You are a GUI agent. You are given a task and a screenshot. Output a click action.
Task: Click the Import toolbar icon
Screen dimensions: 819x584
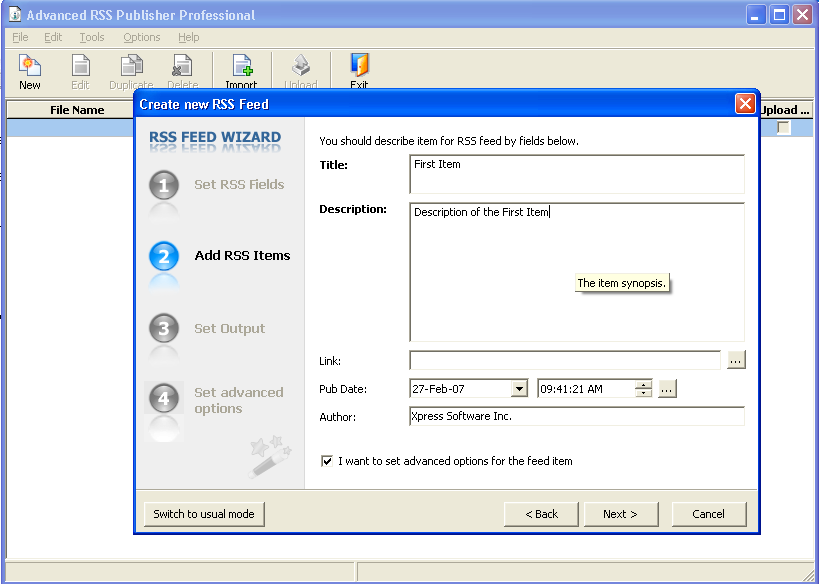[x=242, y=65]
